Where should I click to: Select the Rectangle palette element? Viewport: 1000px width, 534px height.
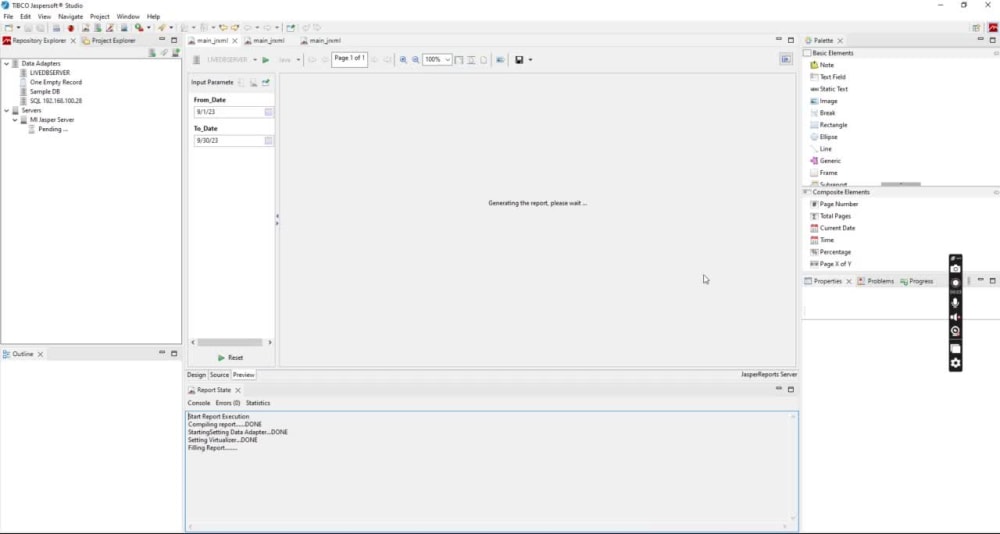coord(828,125)
